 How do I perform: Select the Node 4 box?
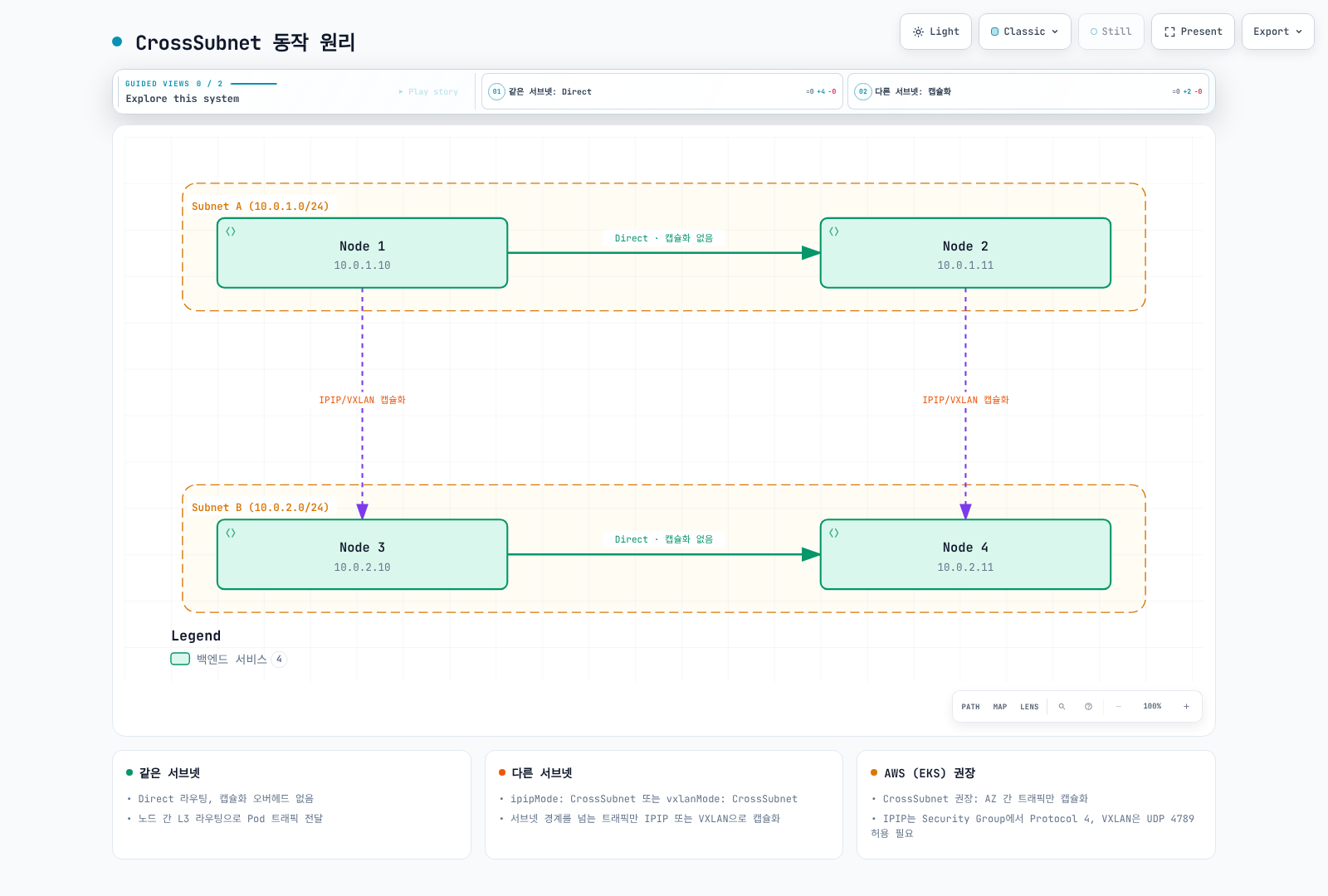965,555
